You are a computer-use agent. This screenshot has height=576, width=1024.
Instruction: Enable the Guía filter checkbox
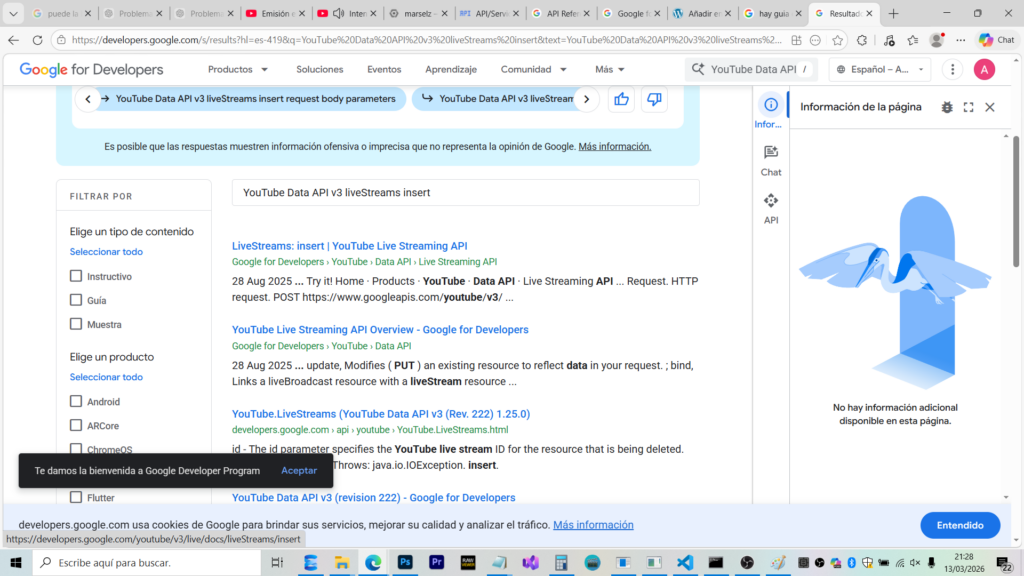click(76, 300)
